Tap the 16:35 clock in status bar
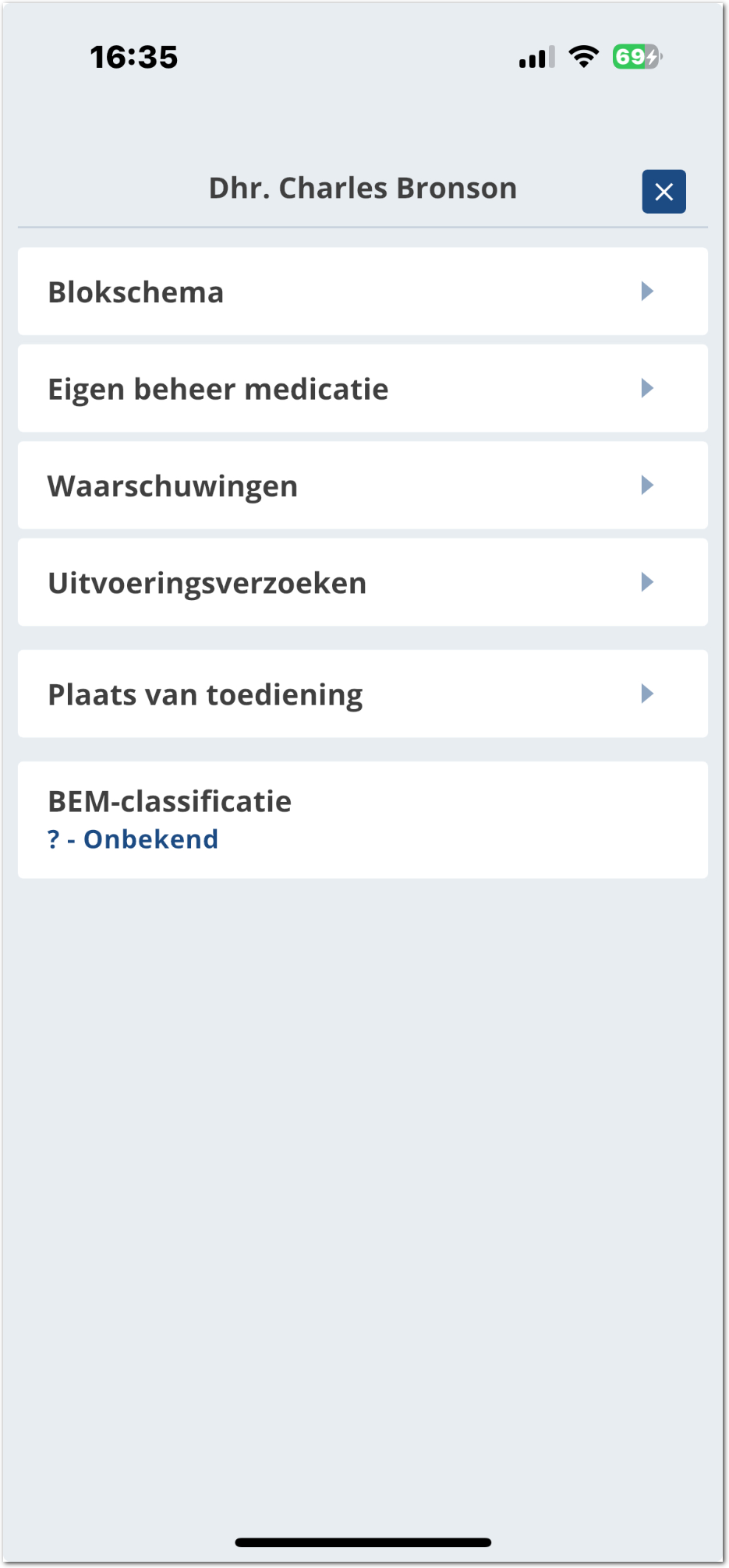This screenshot has height=1568, width=729. [x=134, y=57]
